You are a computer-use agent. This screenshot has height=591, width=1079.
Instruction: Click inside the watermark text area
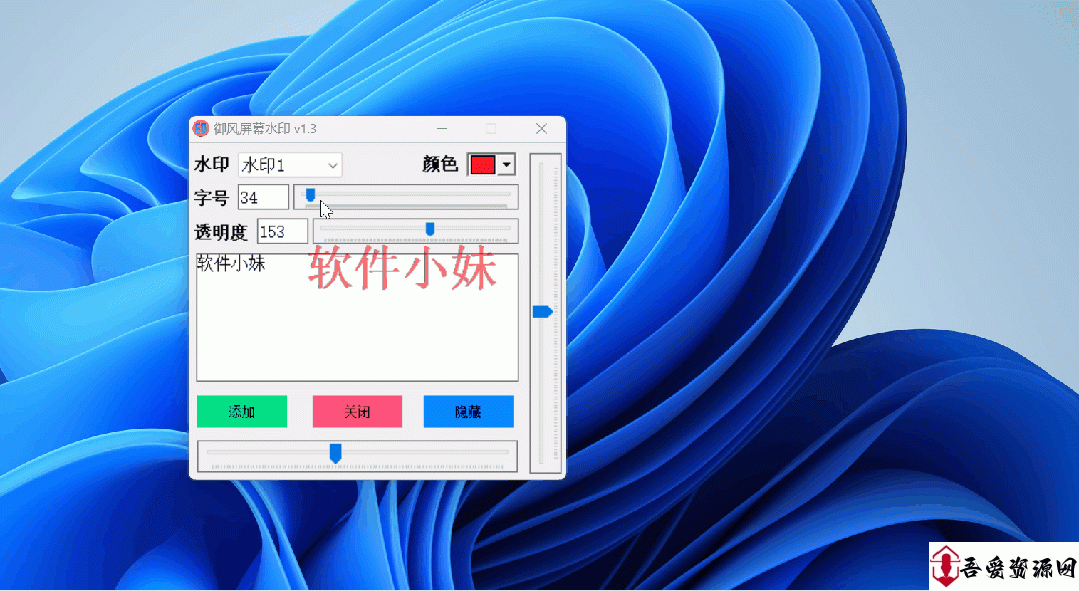357,317
